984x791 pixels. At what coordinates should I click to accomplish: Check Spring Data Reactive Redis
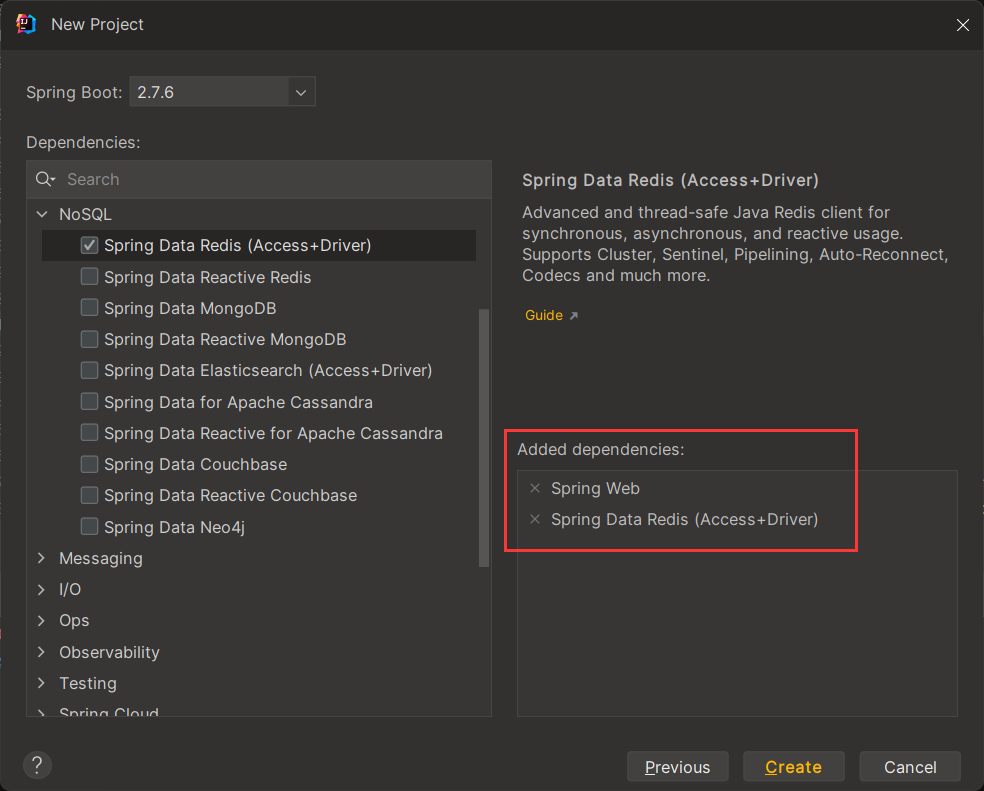coord(89,277)
